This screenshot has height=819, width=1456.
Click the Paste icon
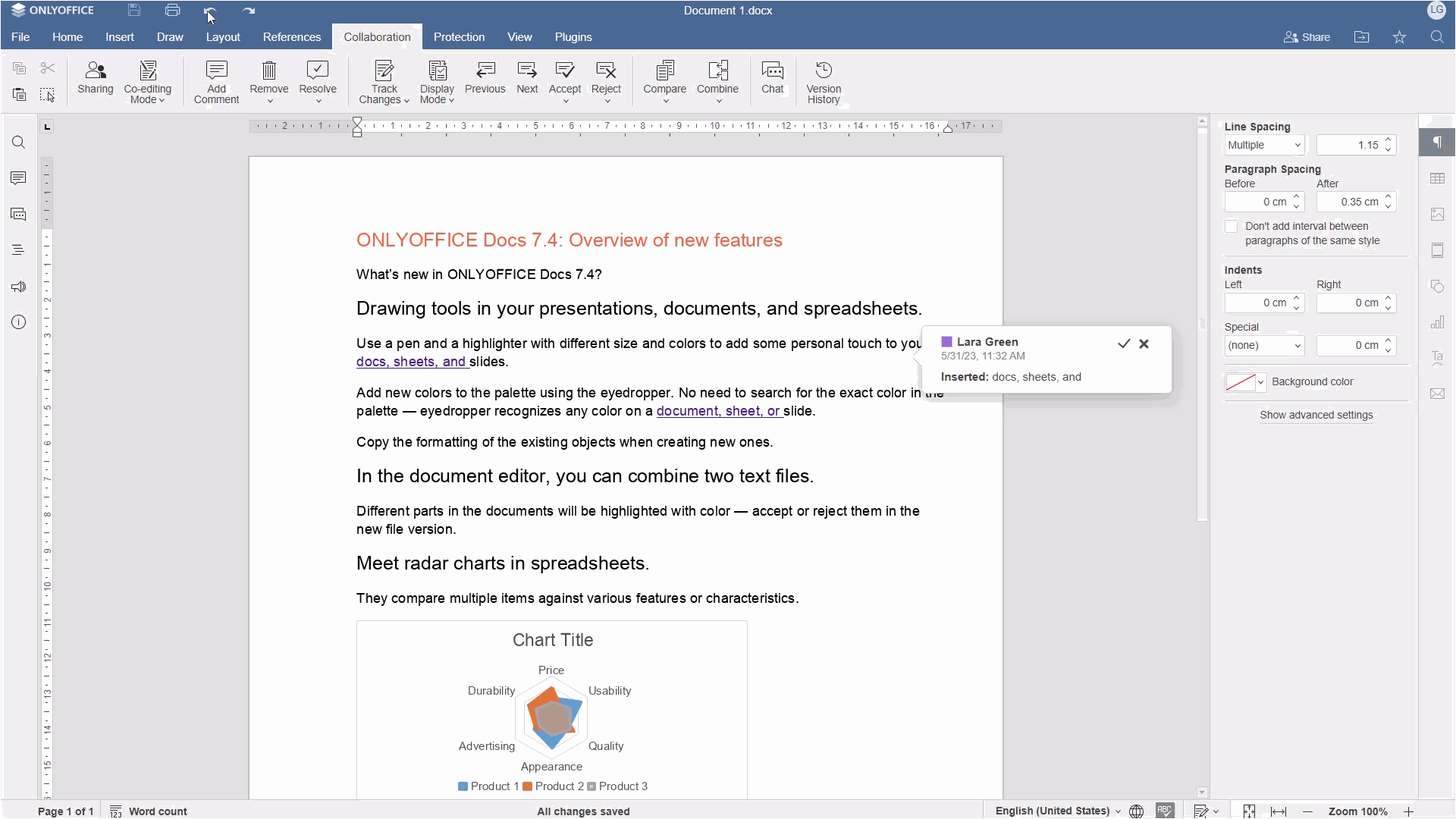20,95
